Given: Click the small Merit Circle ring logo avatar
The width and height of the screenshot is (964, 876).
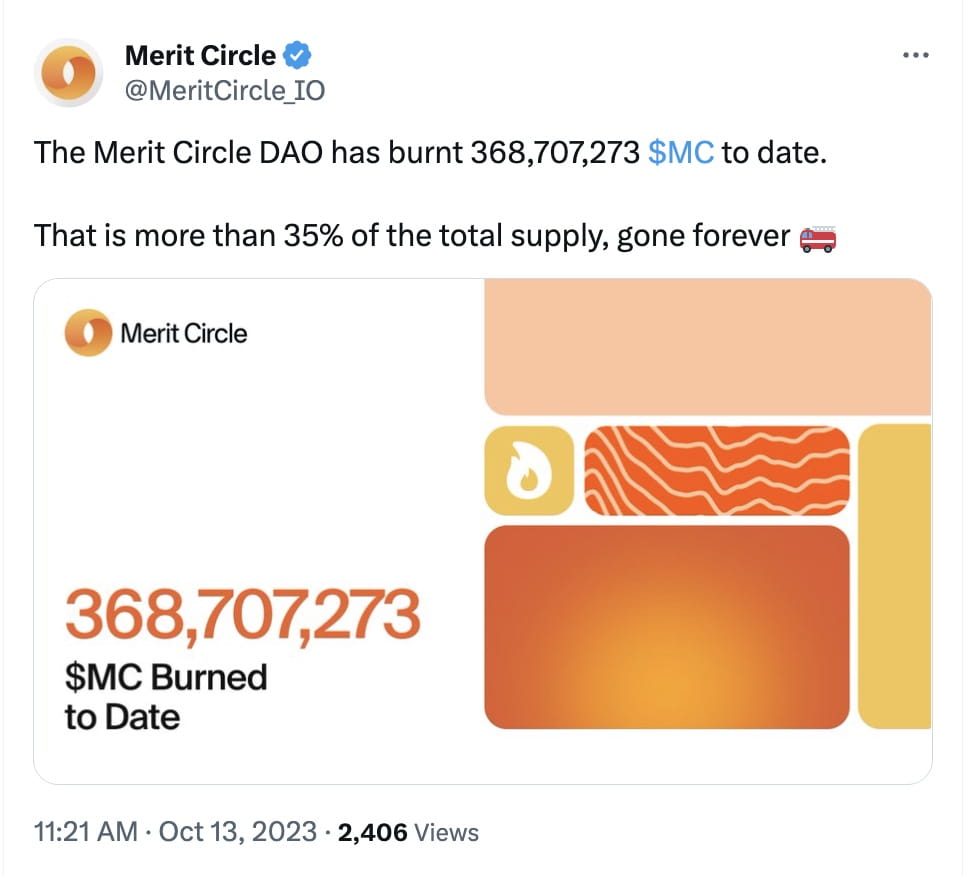Looking at the screenshot, I should (x=87, y=332).
